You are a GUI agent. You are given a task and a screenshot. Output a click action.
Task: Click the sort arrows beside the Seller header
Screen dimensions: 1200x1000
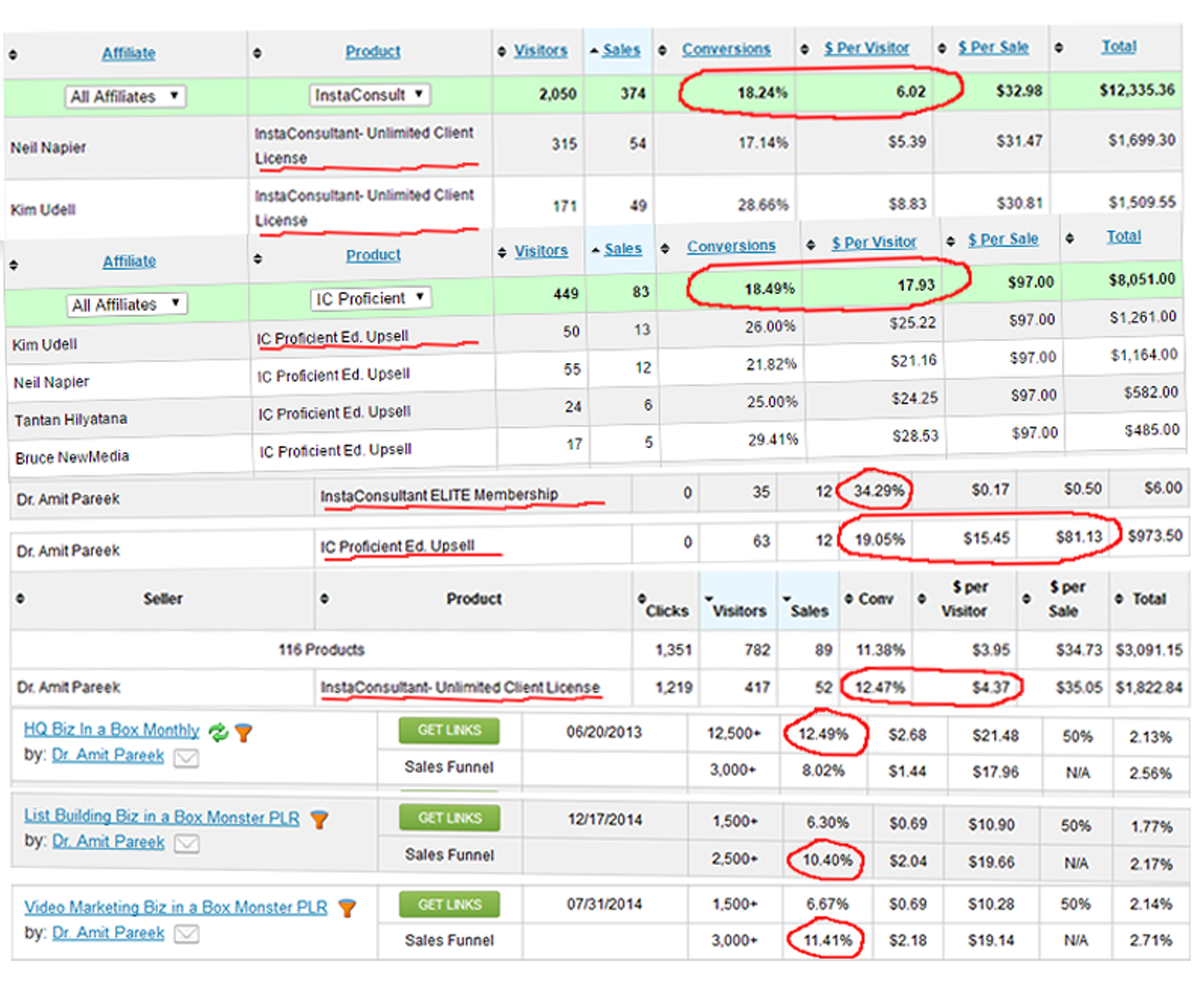(x=21, y=599)
